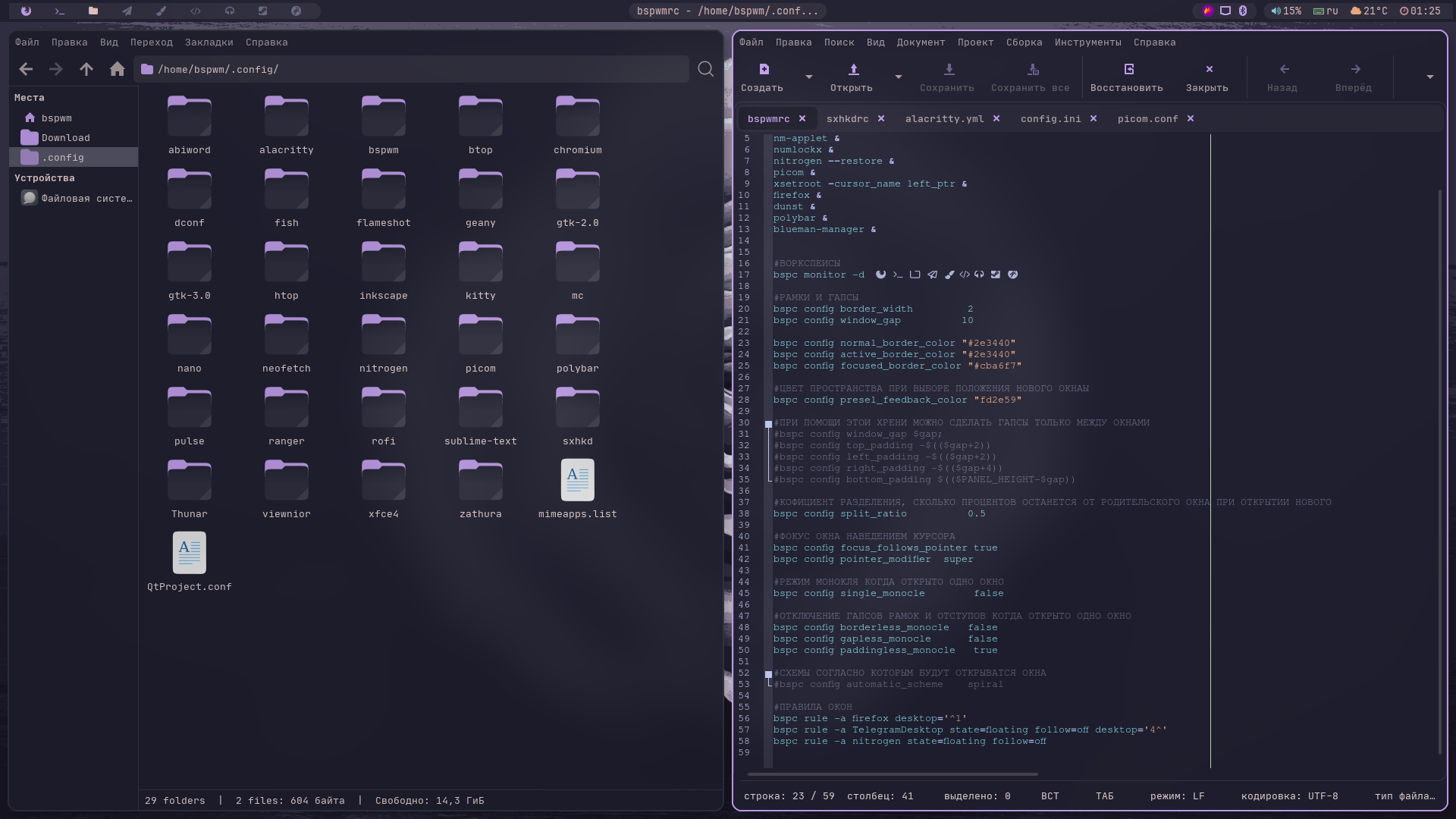This screenshot has width=1456, height=819.
Task: Click the search magnifier icon in file manager
Action: [x=705, y=69]
